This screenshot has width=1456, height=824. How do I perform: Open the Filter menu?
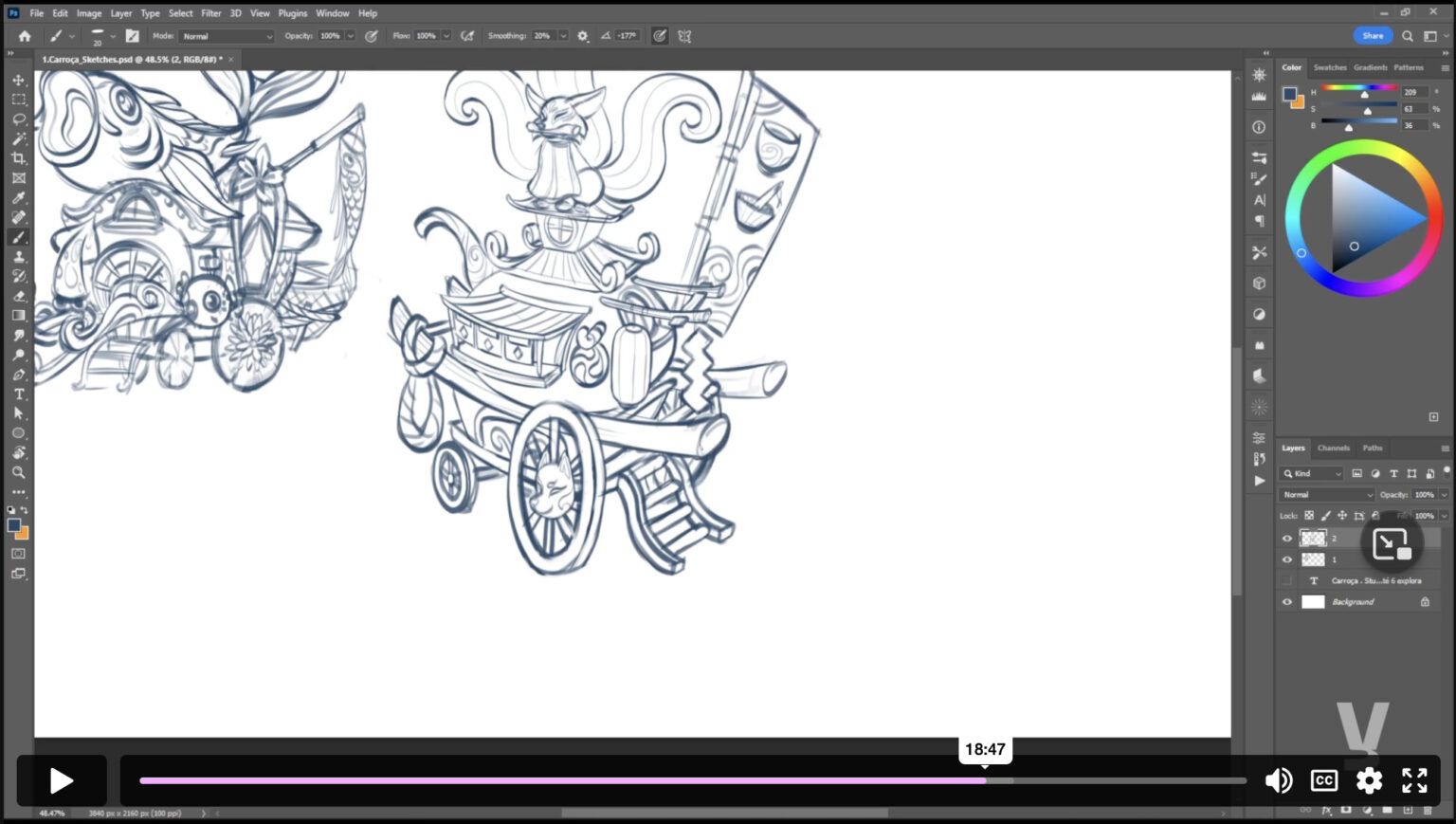tap(210, 13)
